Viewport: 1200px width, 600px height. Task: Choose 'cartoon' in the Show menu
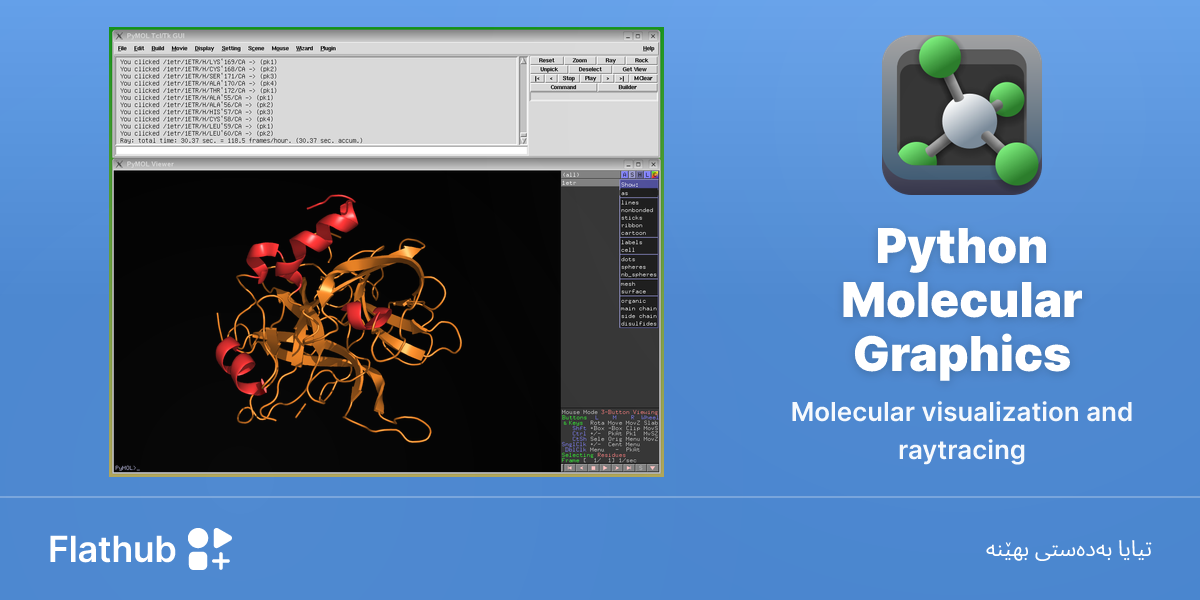(639, 233)
